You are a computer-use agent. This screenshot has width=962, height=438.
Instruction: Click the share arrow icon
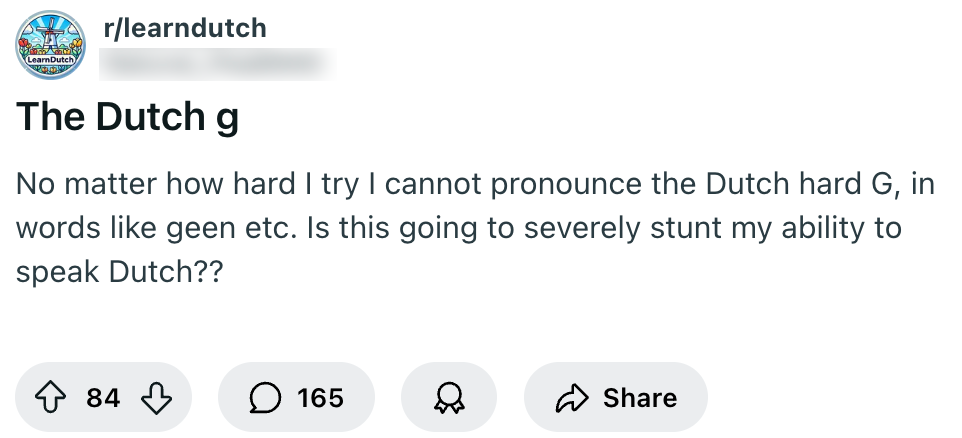pyautogui.click(x=572, y=397)
